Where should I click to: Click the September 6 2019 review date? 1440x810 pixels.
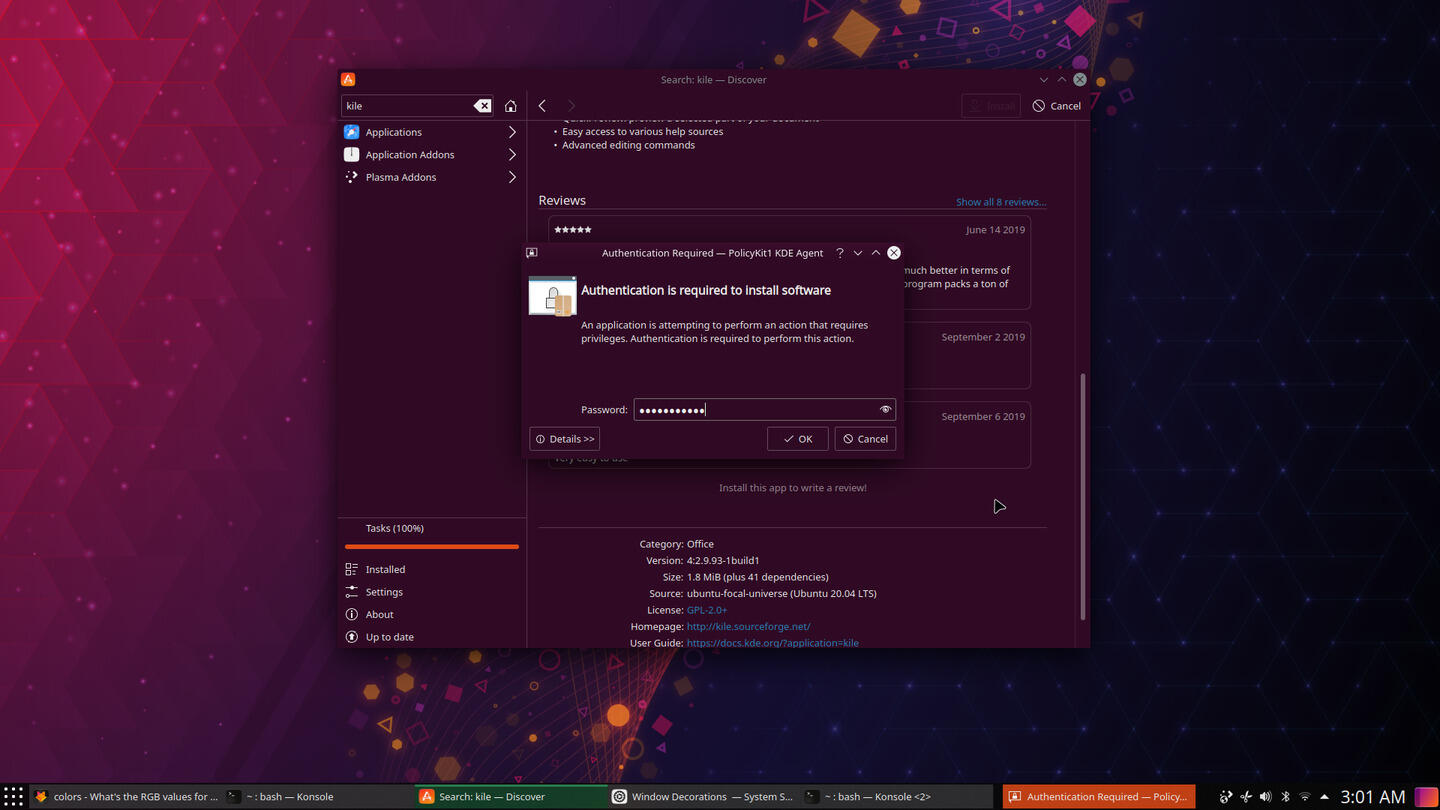coord(983,416)
